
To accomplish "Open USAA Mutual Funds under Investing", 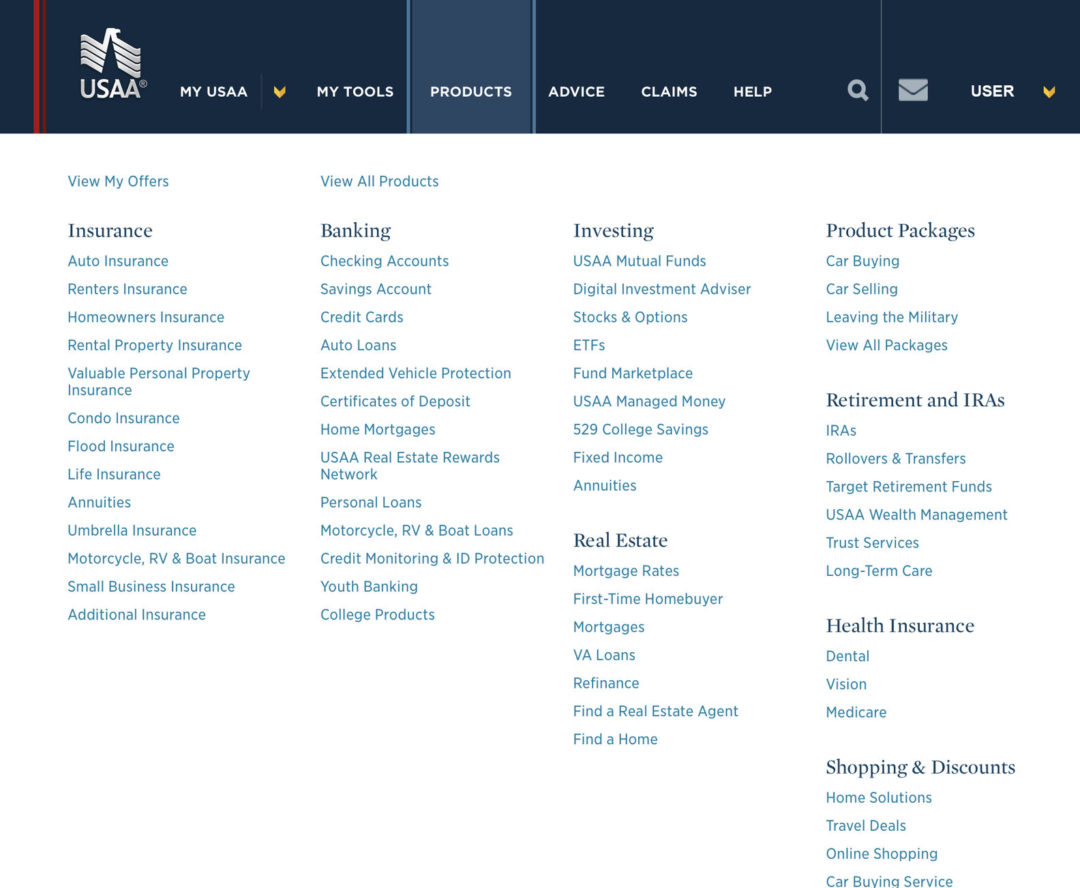I will pos(639,261).
